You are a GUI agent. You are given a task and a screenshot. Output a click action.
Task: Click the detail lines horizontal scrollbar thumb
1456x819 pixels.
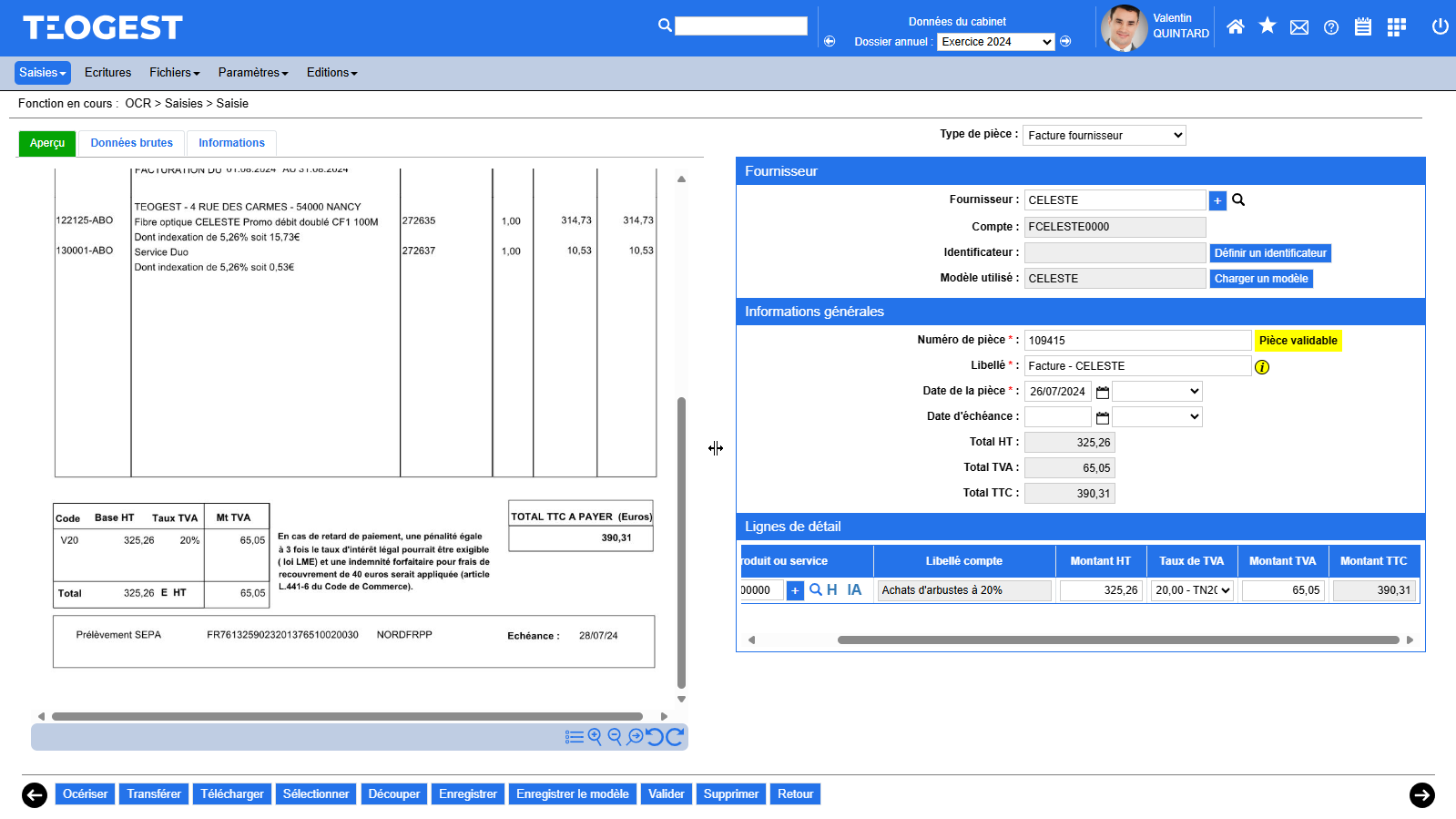pos(1118,640)
